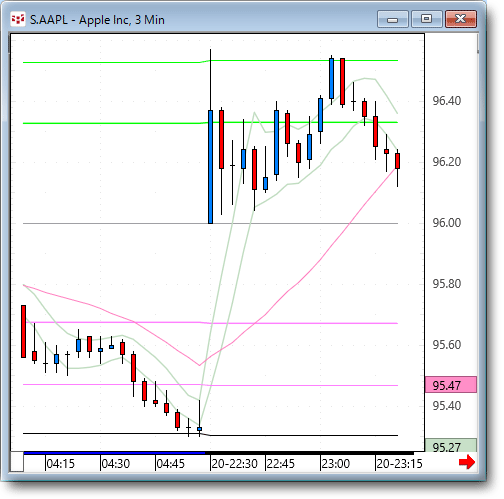Click the 20-22:30 time axis label
Viewport: 504px width, 499px height.
pos(235,464)
